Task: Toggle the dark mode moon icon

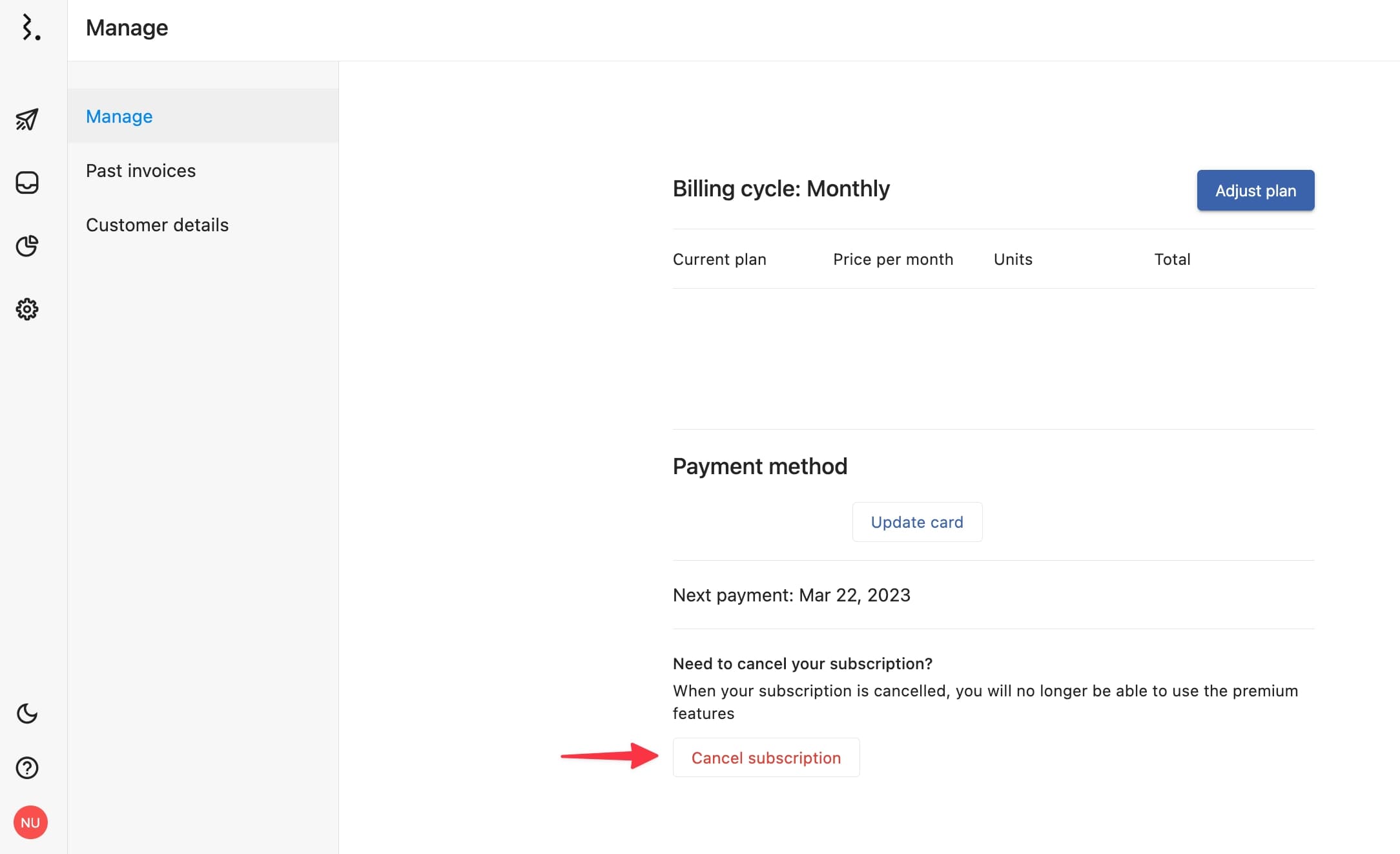Action: coord(27,714)
